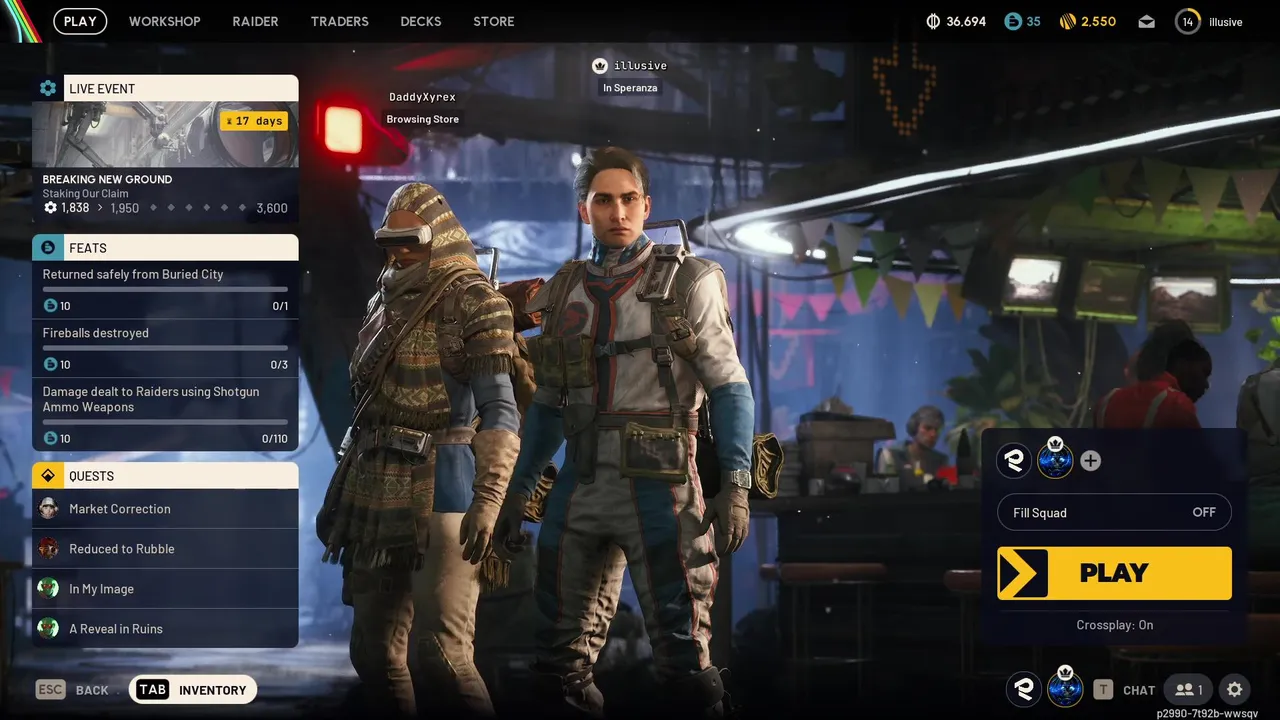Select the A Reveal in Ruins quest

tap(165, 629)
